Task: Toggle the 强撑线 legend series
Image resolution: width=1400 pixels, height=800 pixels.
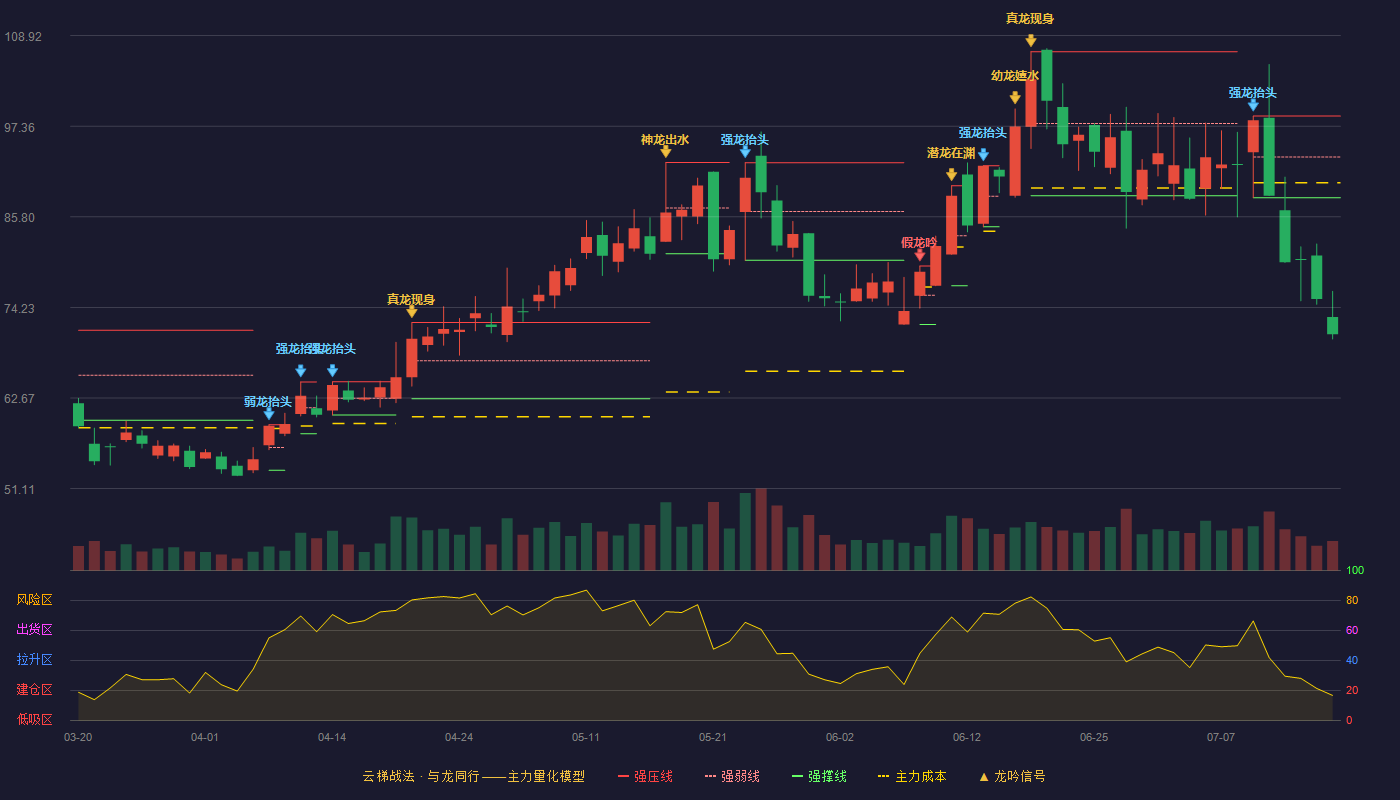Action: (819, 776)
